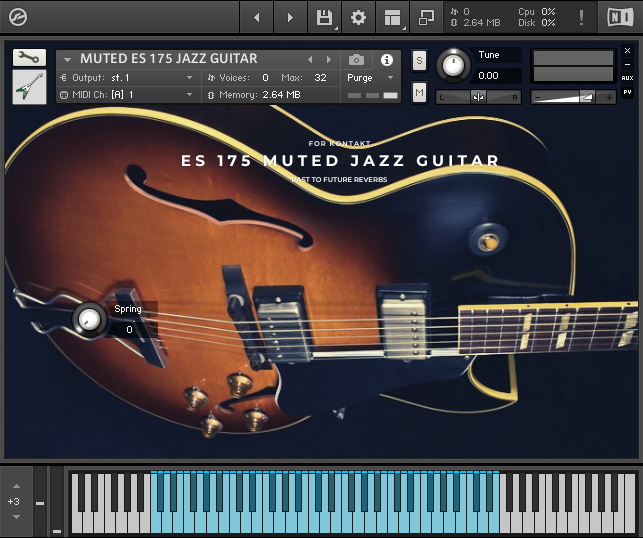Open the Purge dropdown menu

click(370, 78)
